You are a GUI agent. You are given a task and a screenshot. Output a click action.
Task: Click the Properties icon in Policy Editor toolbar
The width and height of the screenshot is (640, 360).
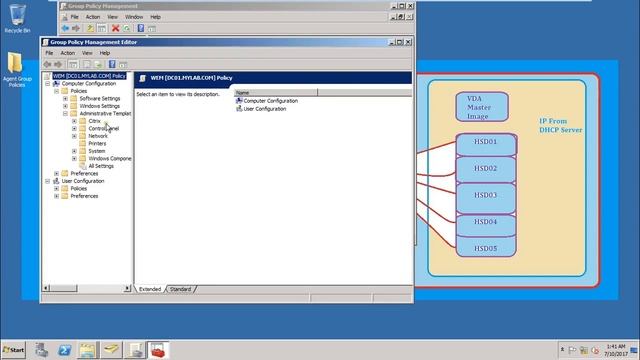(x=87, y=64)
